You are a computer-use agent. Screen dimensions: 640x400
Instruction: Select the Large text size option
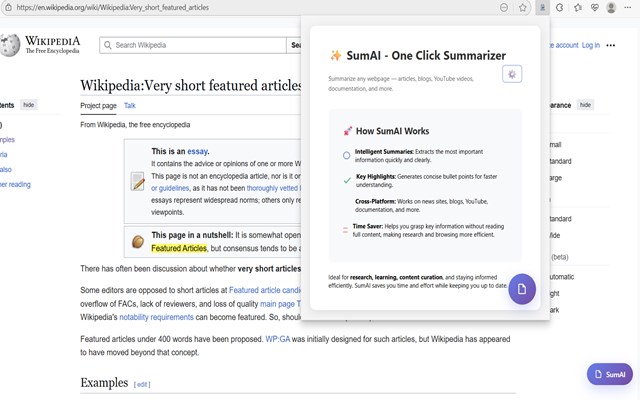(556, 178)
